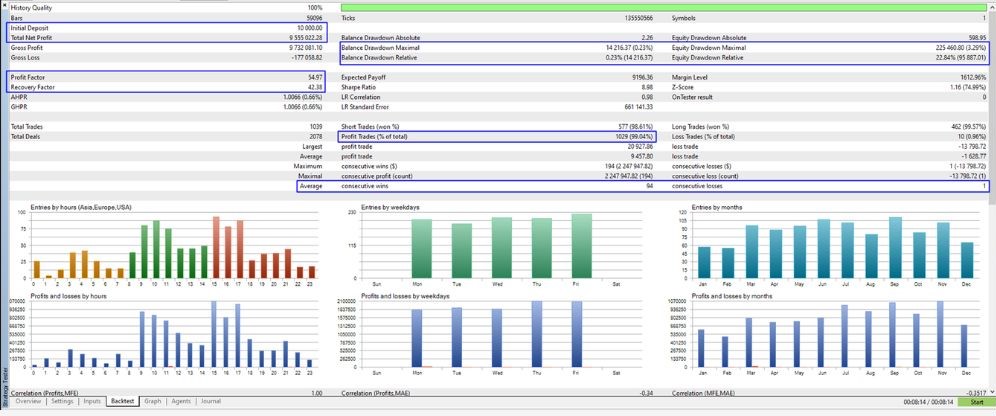Close the Strategy Tester panel
The width and height of the screenshot is (996, 416).
3,5
